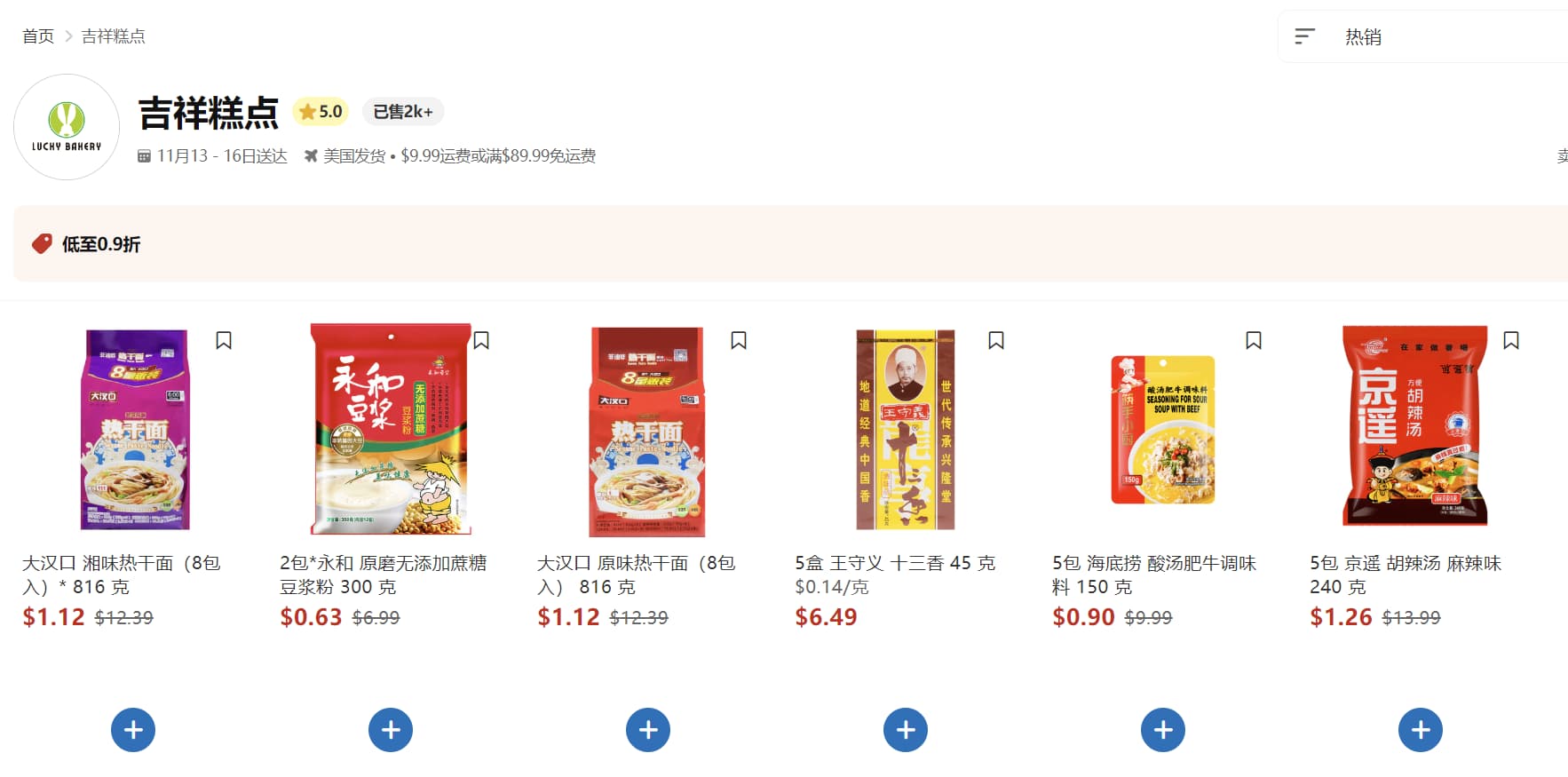Add 王守义十三香 to cart
This screenshot has height=777, width=1568.
tap(906, 730)
